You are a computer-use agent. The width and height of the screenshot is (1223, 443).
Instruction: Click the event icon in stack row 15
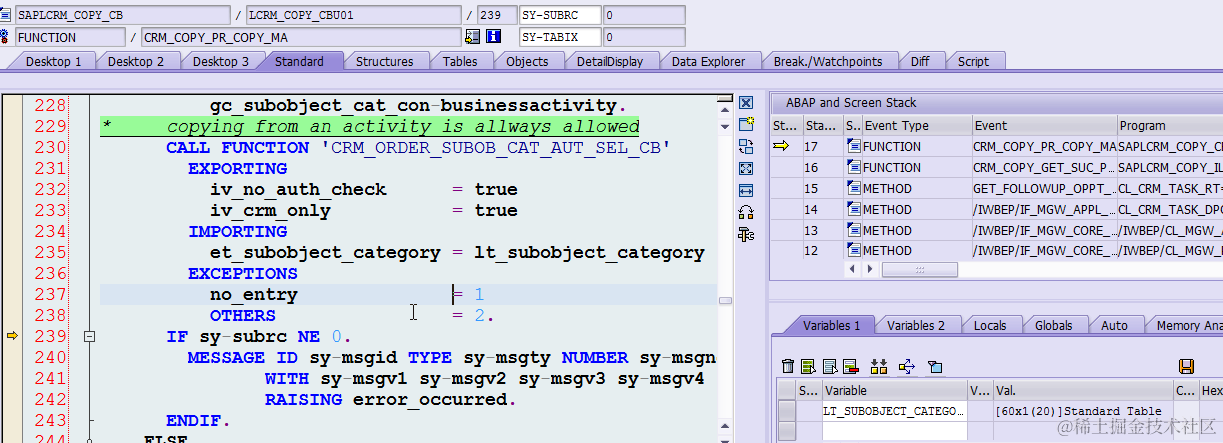click(x=853, y=188)
